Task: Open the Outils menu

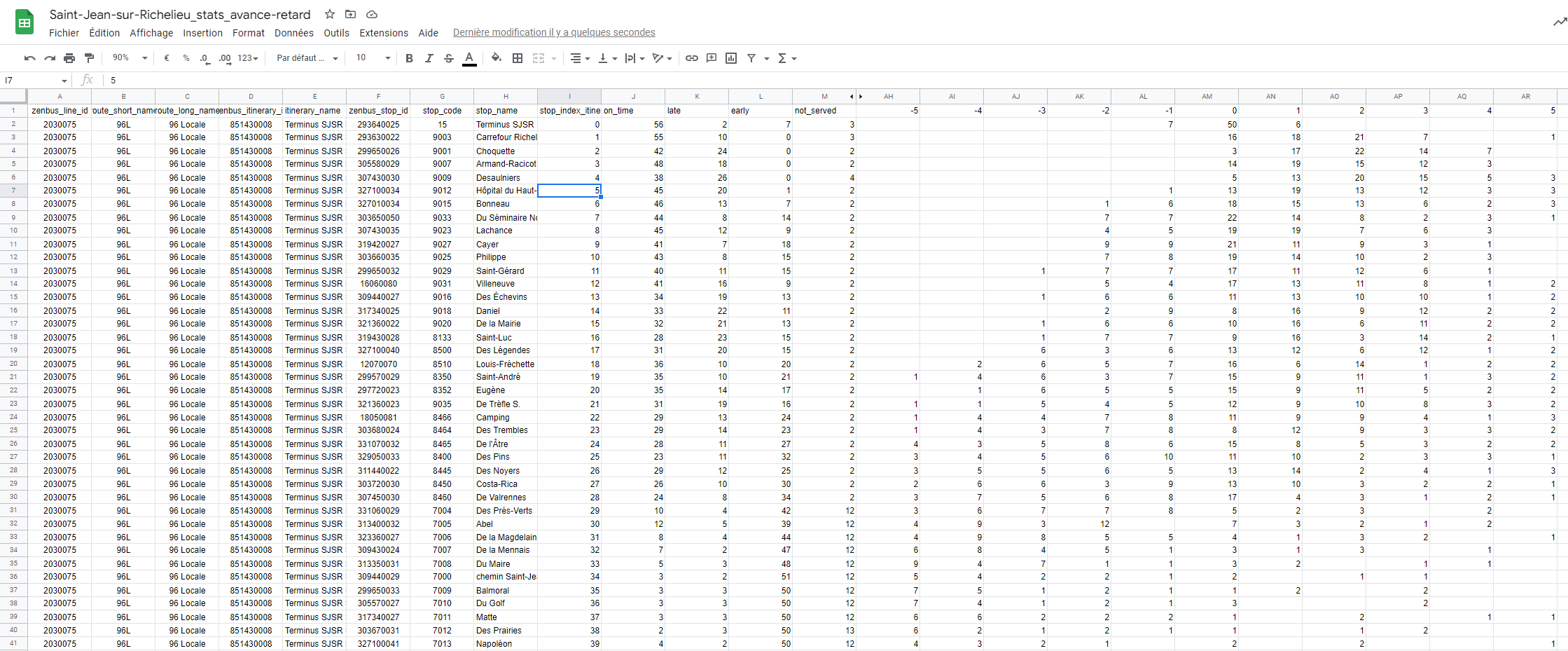Action: (x=336, y=33)
